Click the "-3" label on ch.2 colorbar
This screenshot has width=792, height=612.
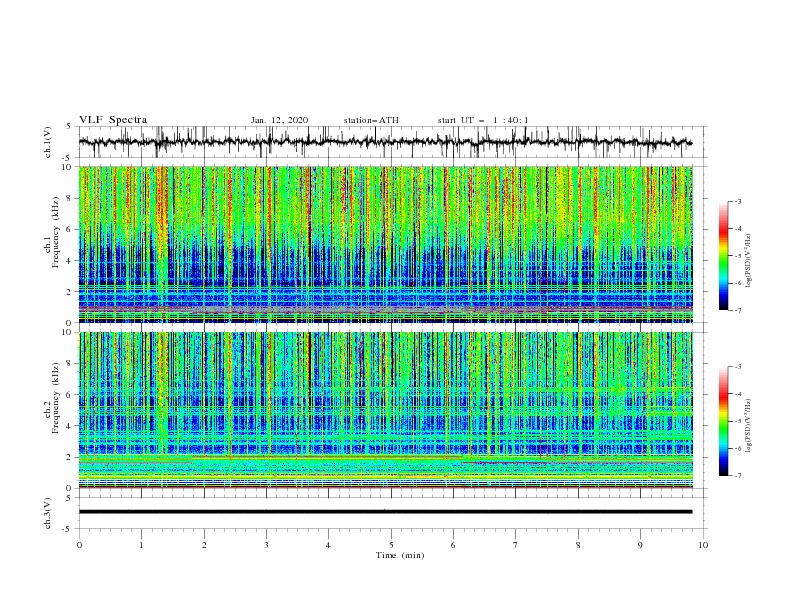pyautogui.click(x=738, y=367)
